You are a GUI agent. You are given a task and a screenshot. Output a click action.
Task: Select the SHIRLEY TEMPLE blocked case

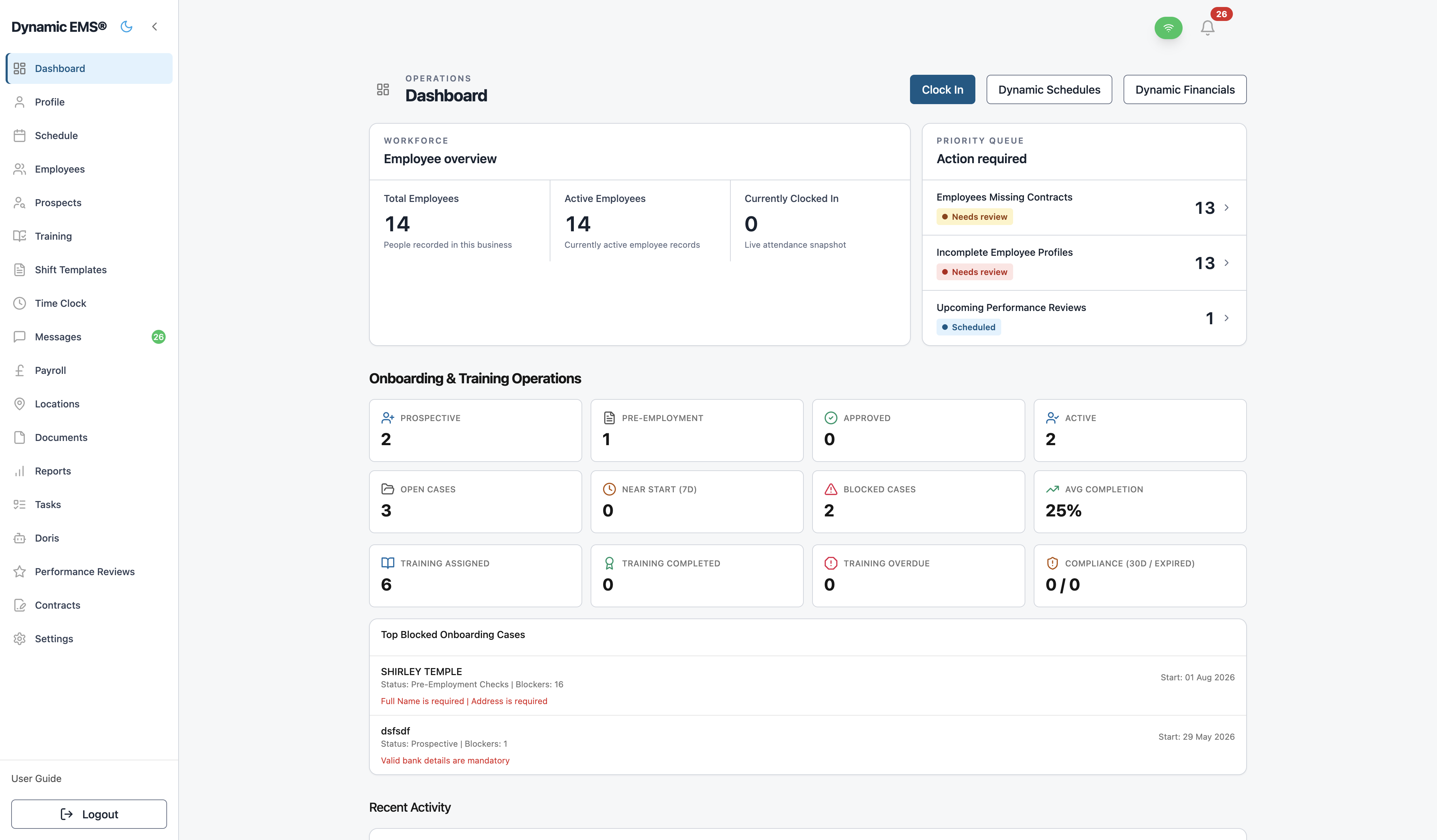point(808,686)
